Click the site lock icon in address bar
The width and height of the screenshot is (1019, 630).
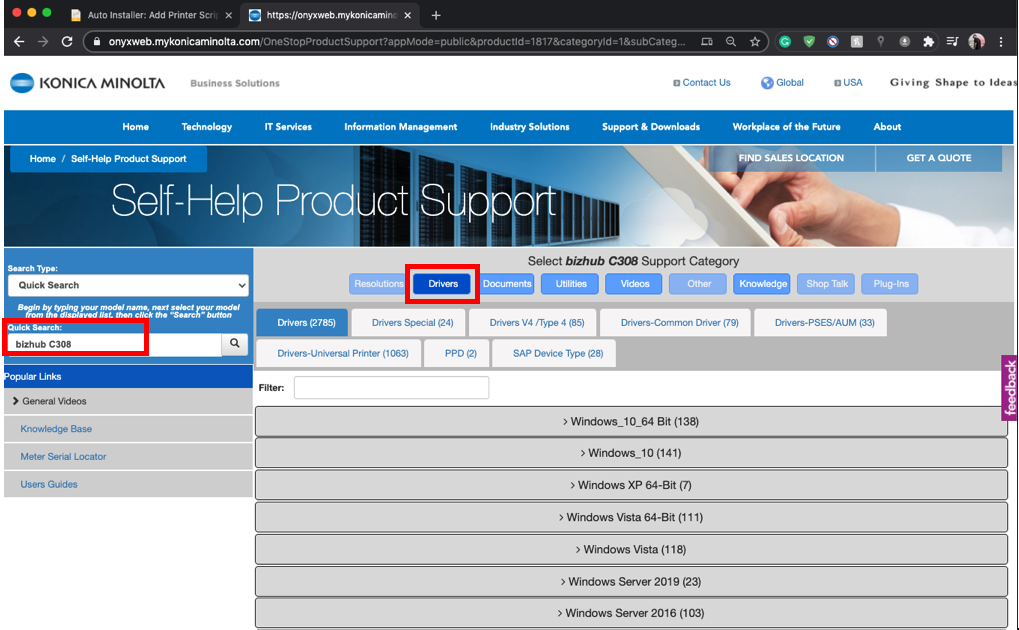click(x=96, y=42)
